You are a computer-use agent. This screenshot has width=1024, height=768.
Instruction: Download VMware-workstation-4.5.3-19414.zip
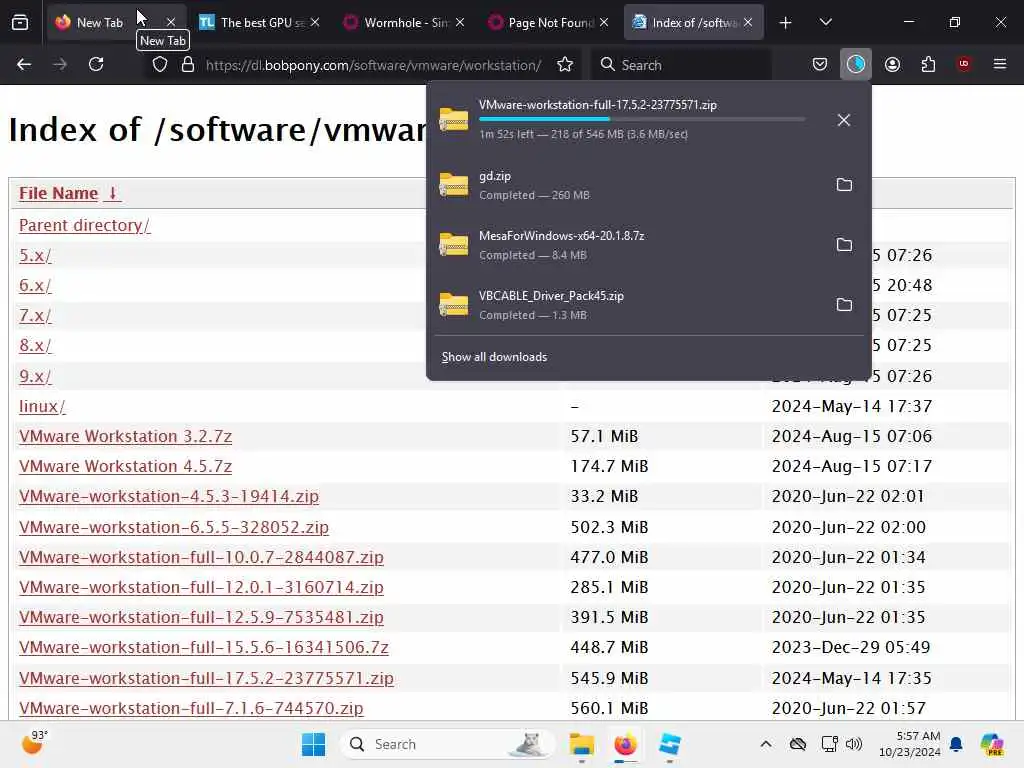click(169, 496)
